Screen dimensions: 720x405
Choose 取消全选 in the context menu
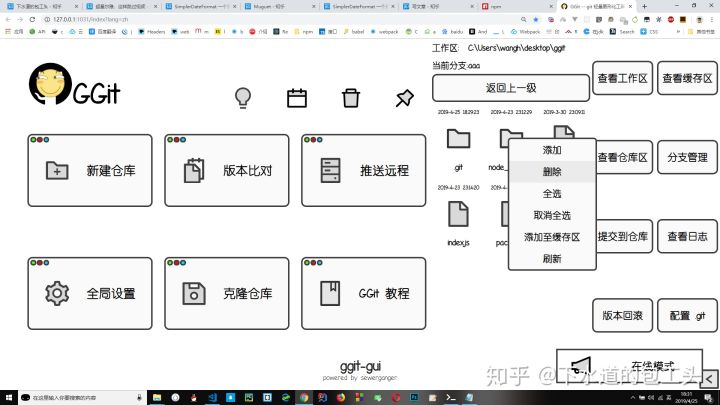tap(552, 215)
